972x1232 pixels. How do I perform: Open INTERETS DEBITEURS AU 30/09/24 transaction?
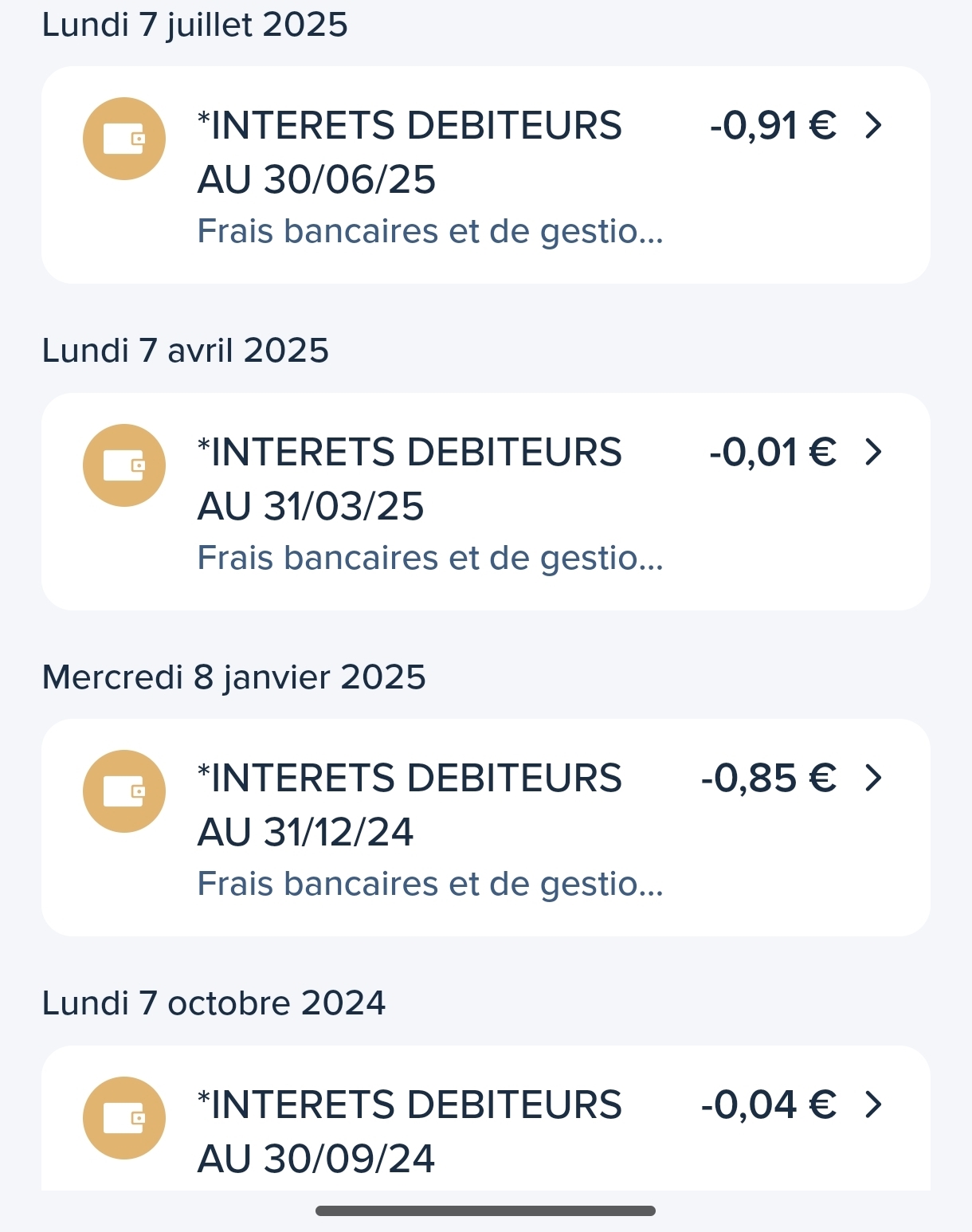(409, 1132)
